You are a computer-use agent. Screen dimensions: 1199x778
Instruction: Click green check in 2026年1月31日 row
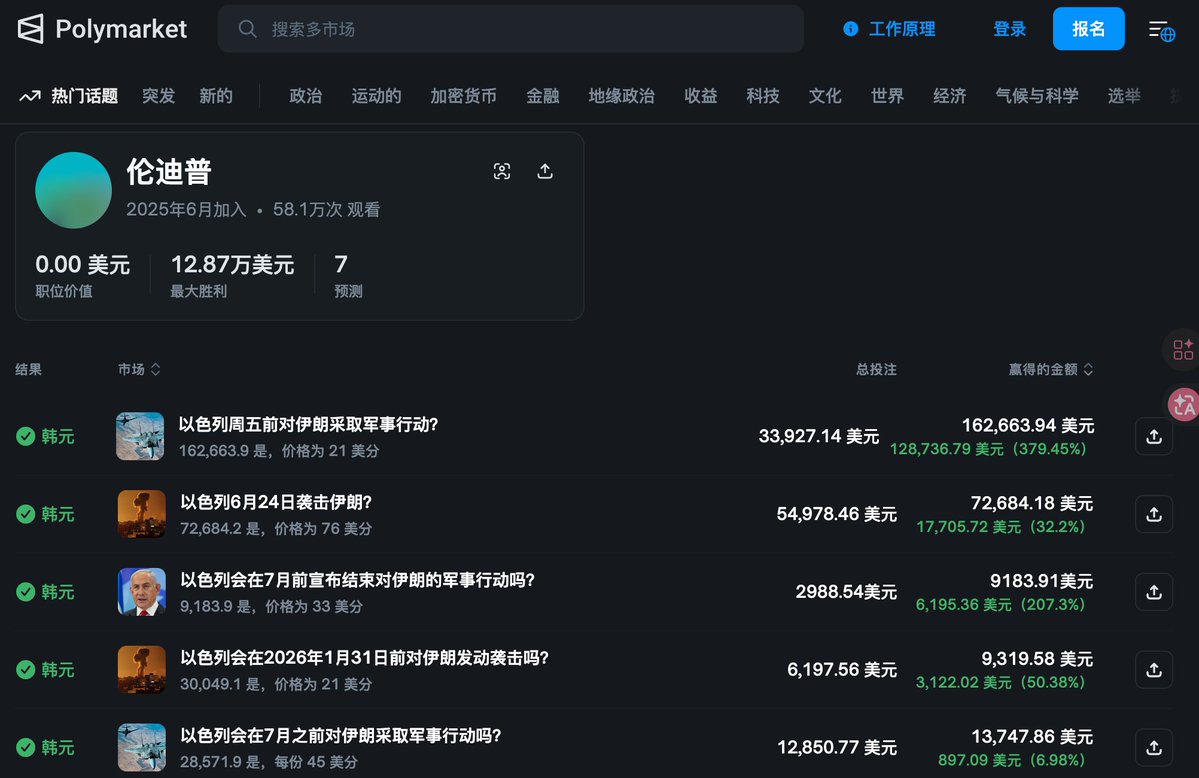25,669
